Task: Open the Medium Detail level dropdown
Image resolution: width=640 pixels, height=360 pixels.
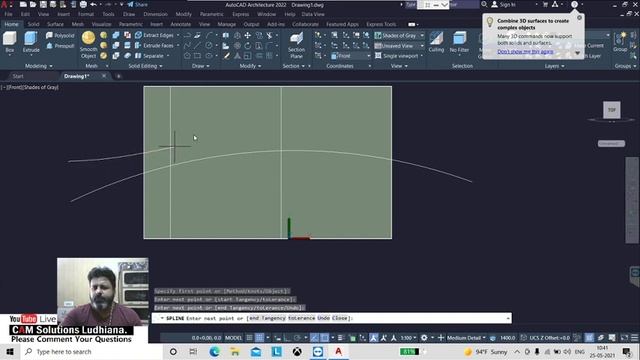Action: click(466, 338)
